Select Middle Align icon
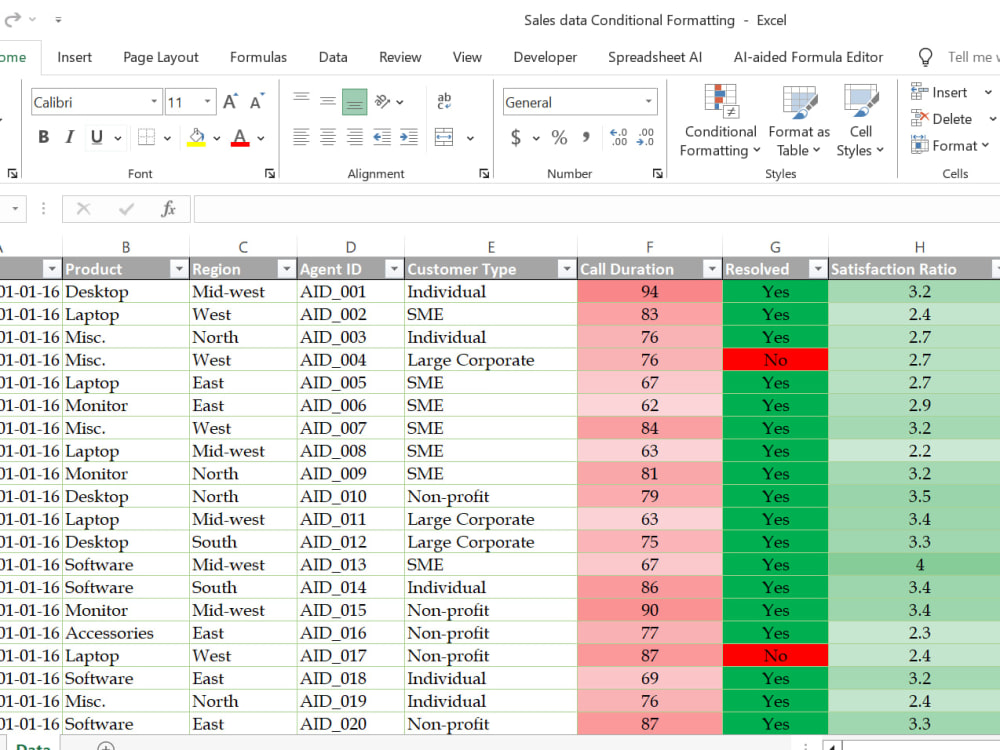 point(328,101)
